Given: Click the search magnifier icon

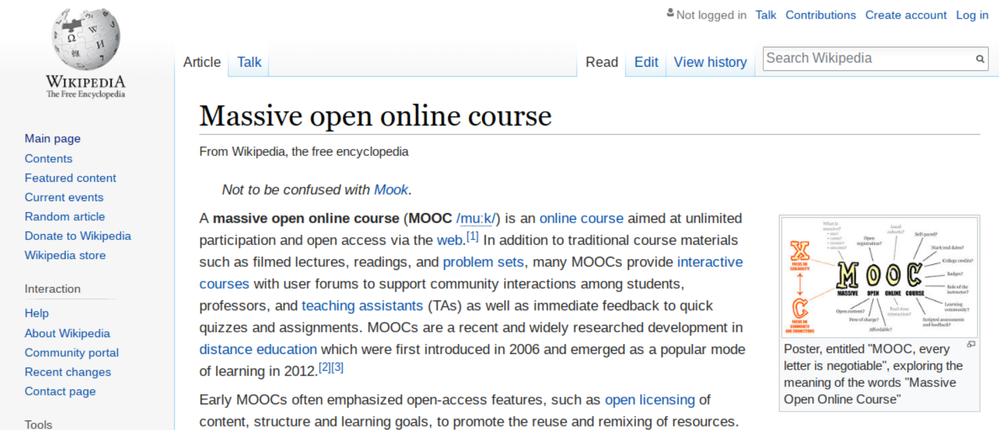Looking at the screenshot, I should click(x=980, y=59).
